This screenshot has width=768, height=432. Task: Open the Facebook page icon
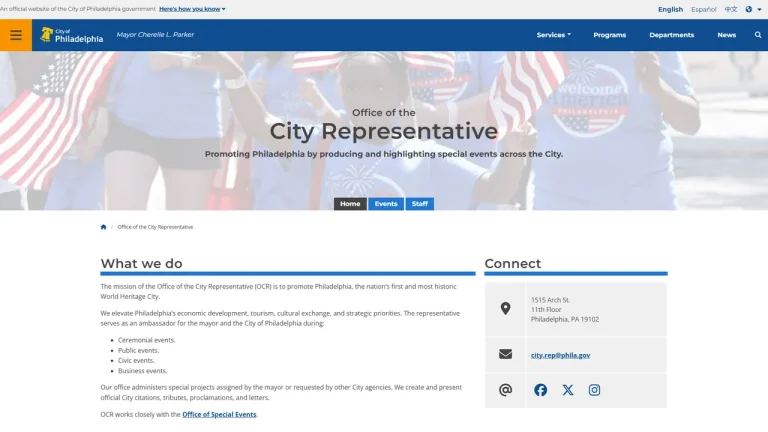coord(541,390)
